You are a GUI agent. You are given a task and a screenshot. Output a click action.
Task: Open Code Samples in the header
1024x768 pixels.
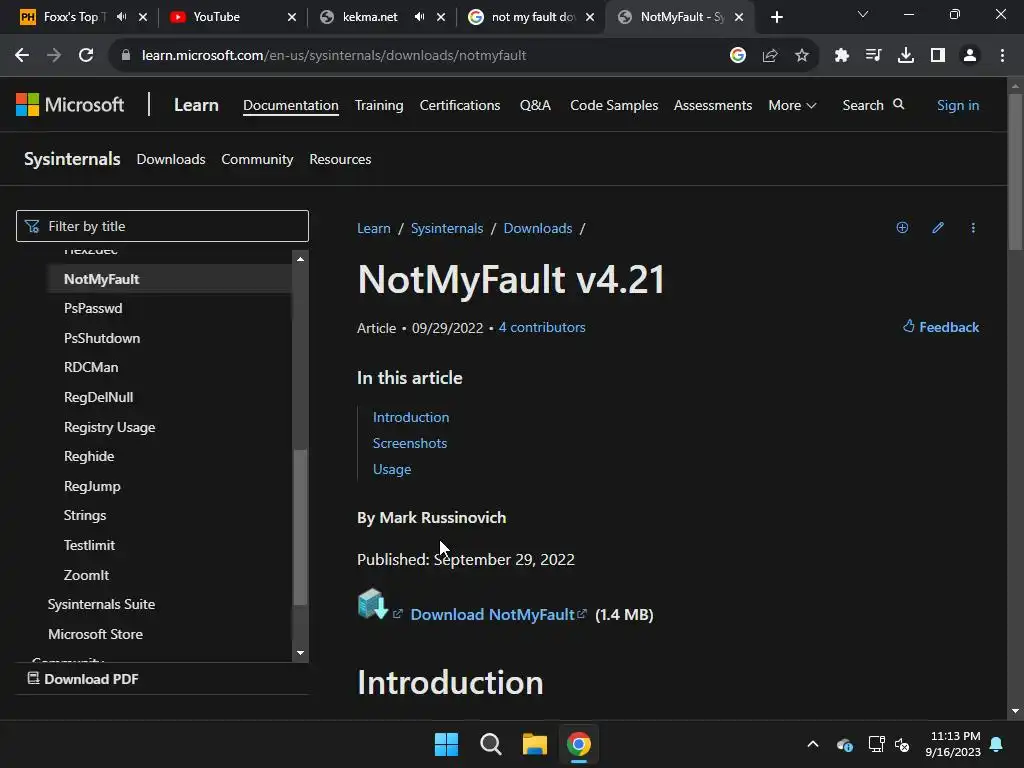click(x=614, y=105)
